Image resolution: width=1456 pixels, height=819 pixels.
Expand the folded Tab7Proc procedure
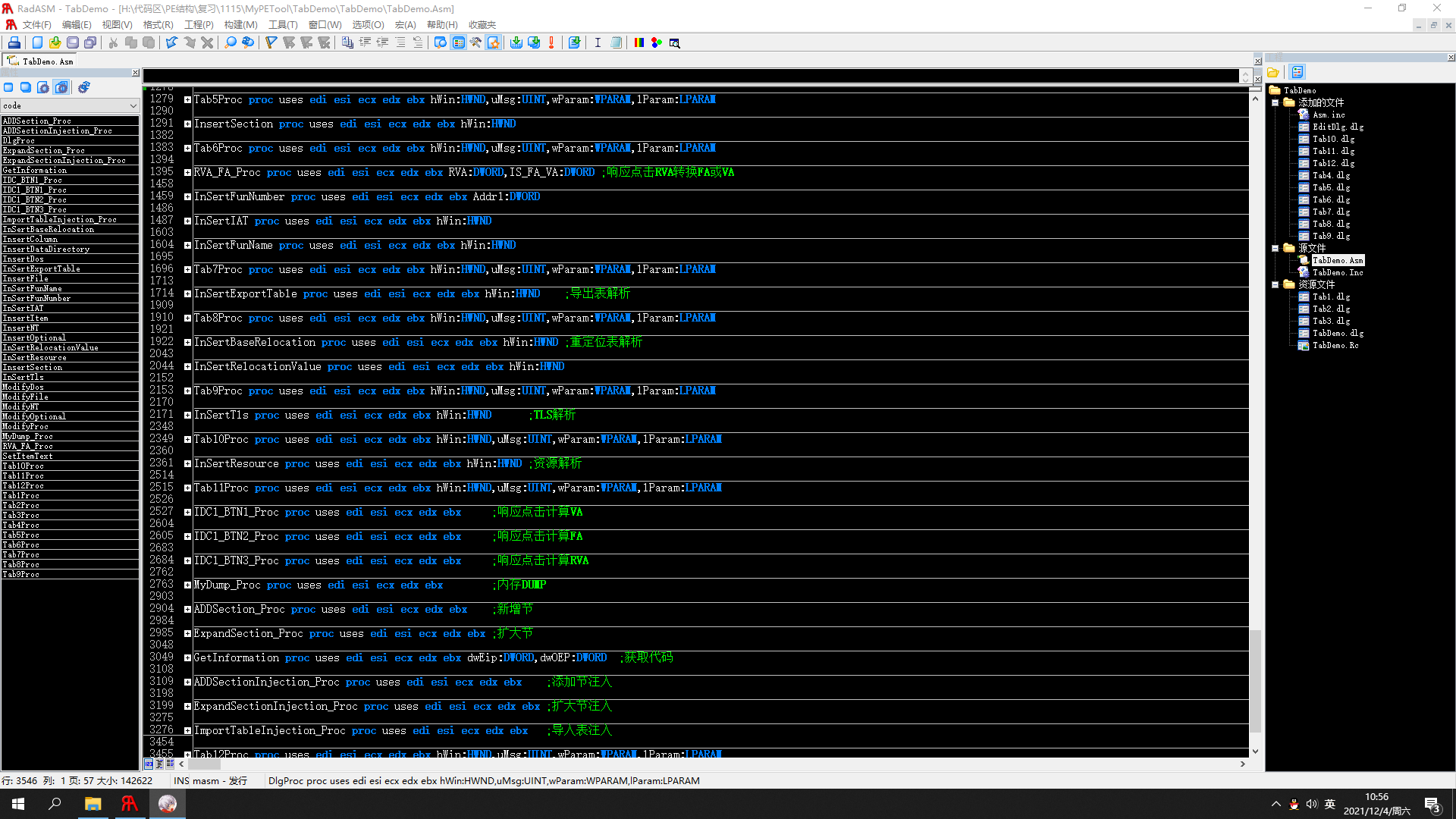187,269
